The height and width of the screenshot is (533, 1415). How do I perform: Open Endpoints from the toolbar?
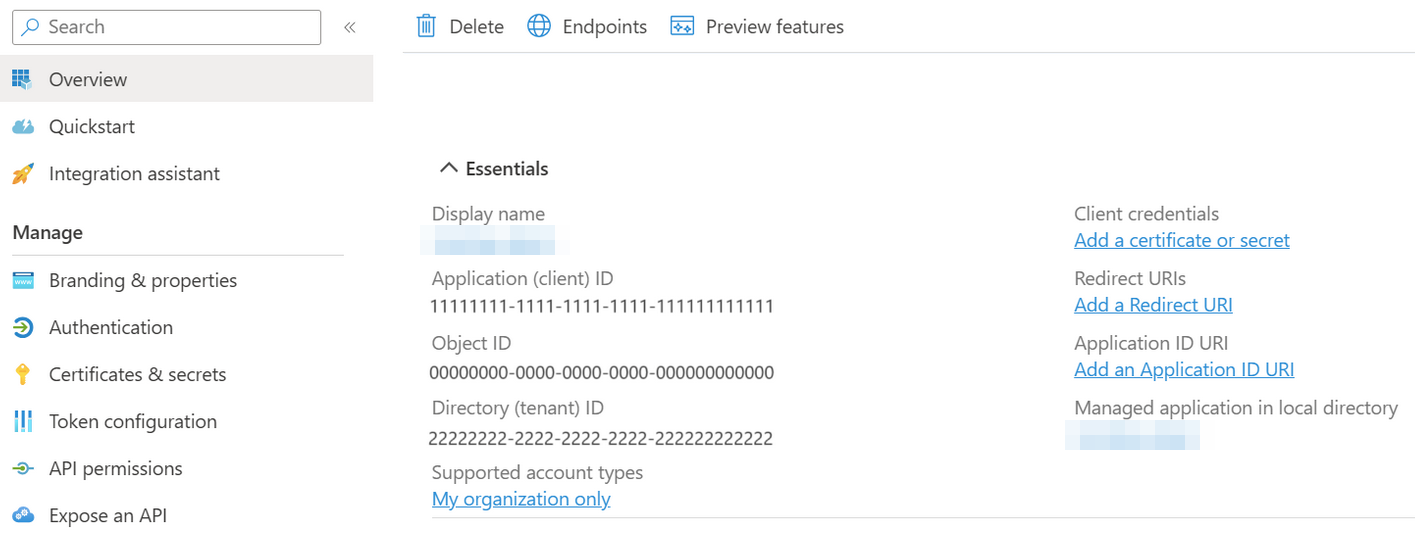(587, 27)
